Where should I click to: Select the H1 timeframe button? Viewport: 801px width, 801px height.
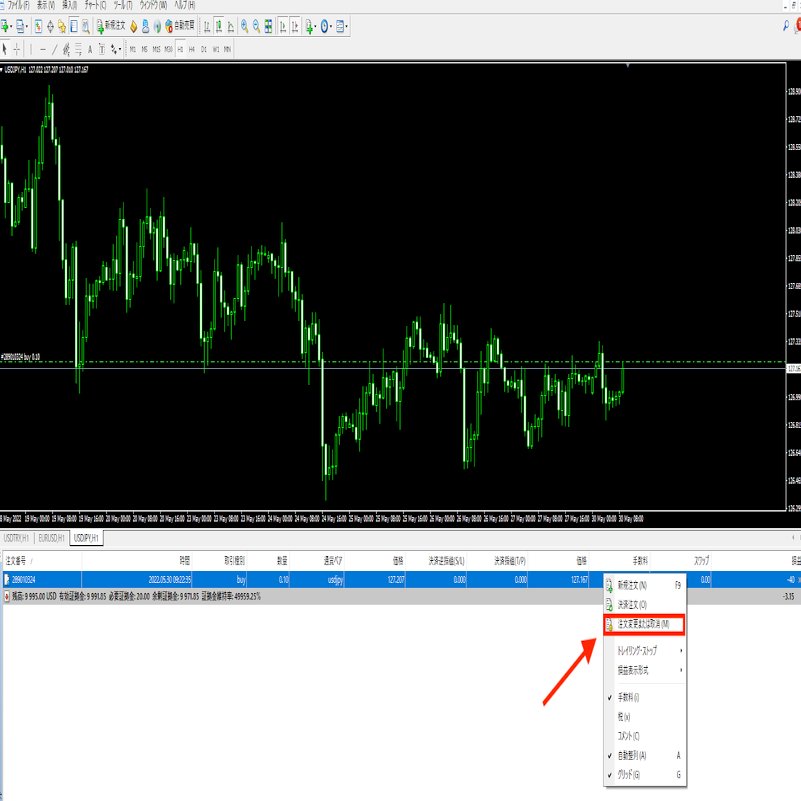tap(180, 49)
